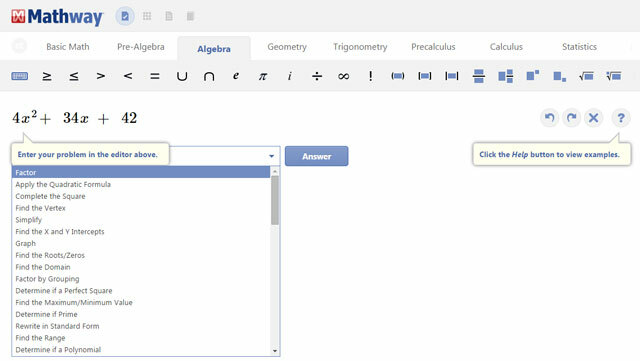Viewport: 640px width, 361px height.
Task: Insert the pi symbol
Action: click(263, 76)
